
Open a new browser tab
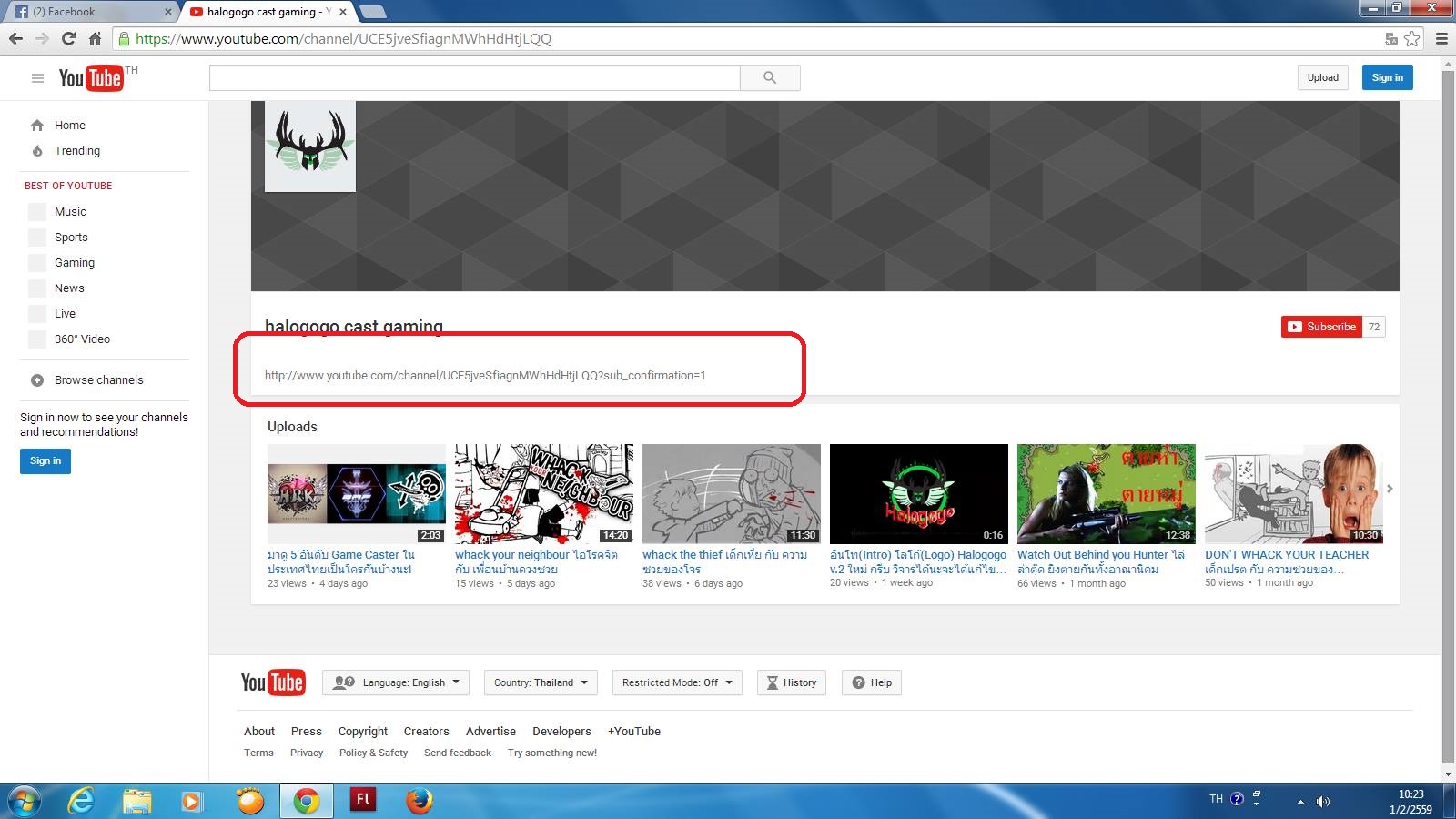point(373,12)
